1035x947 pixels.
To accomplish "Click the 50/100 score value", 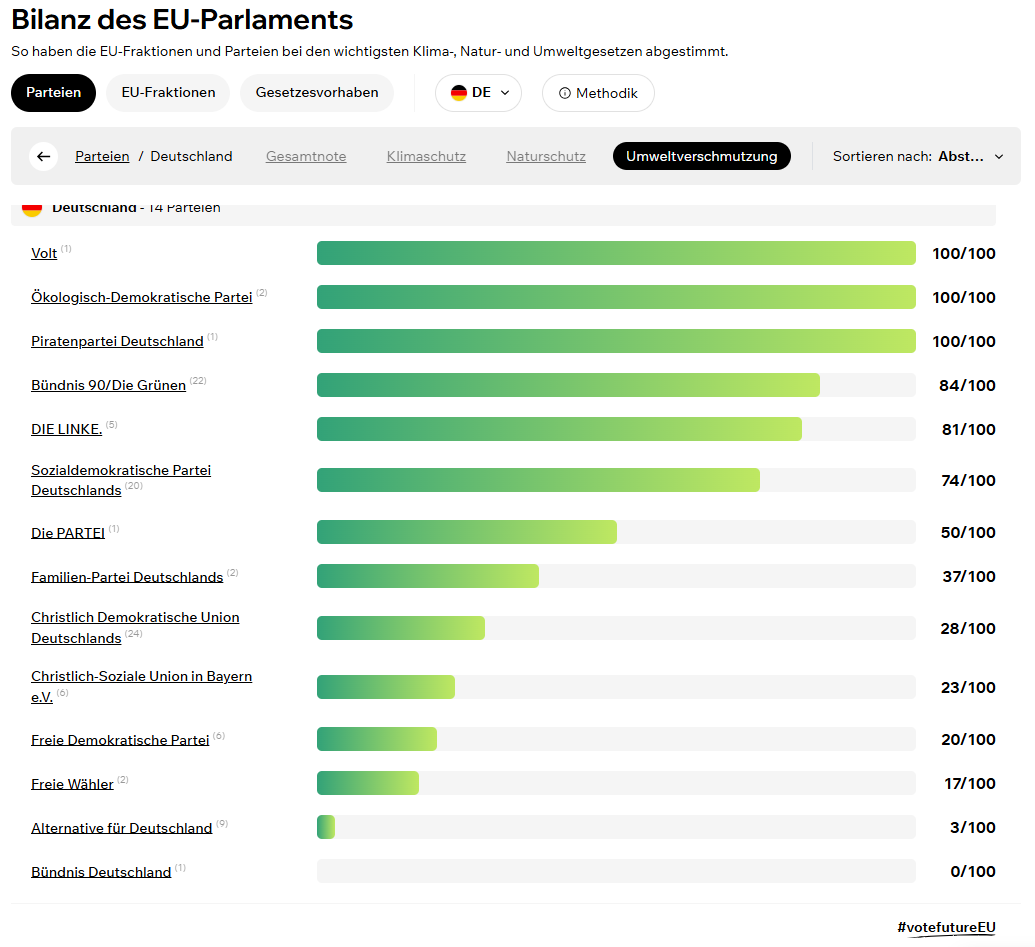I will (968, 533).
